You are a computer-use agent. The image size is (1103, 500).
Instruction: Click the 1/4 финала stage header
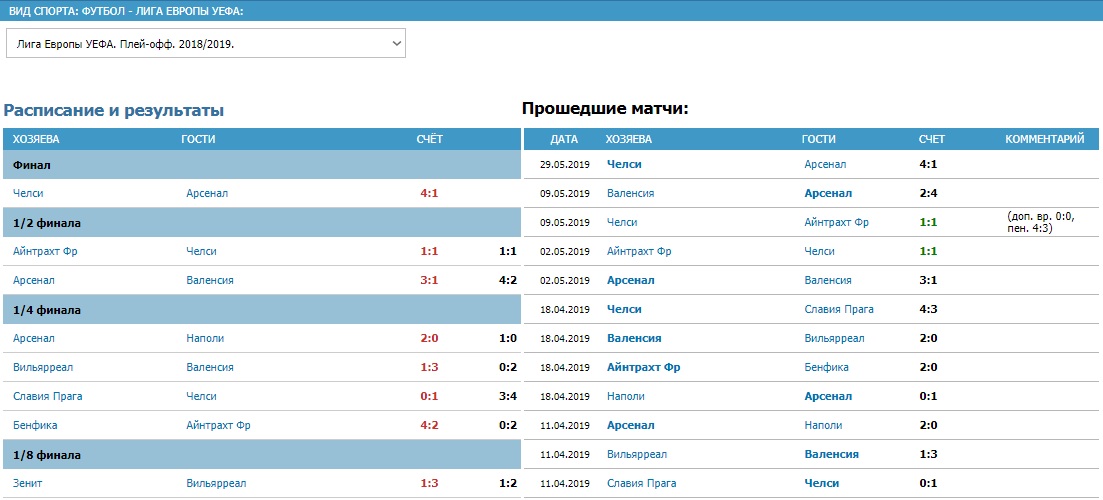pyautogui.click(x=262, y=309)
